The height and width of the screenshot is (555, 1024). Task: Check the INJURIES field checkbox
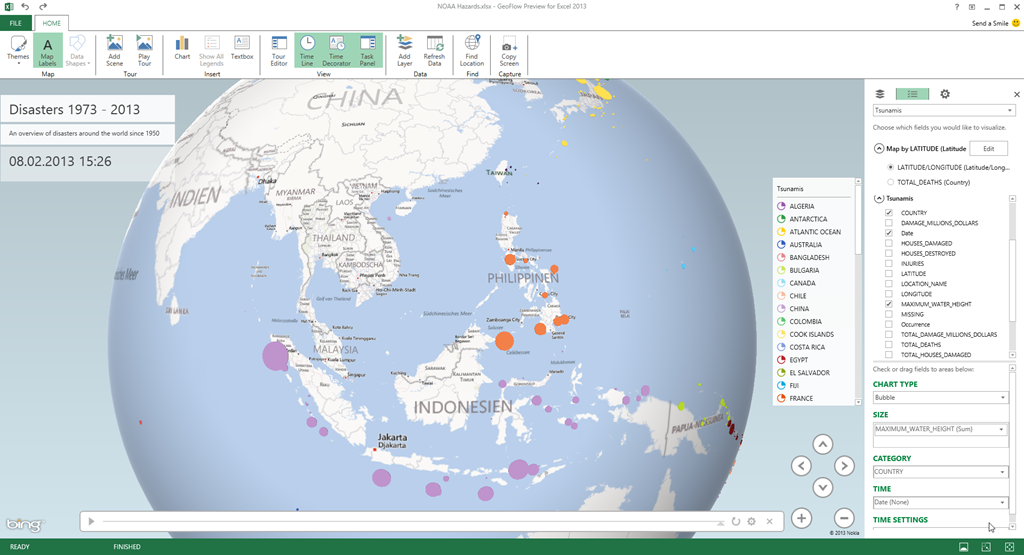888,264
